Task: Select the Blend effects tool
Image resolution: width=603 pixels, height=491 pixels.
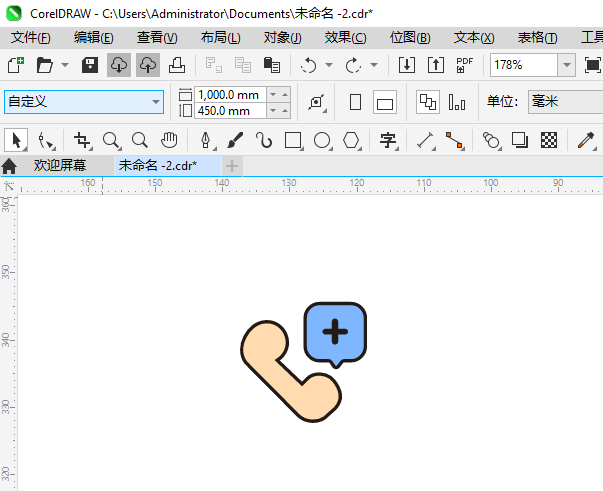Action: coord(491,140)
